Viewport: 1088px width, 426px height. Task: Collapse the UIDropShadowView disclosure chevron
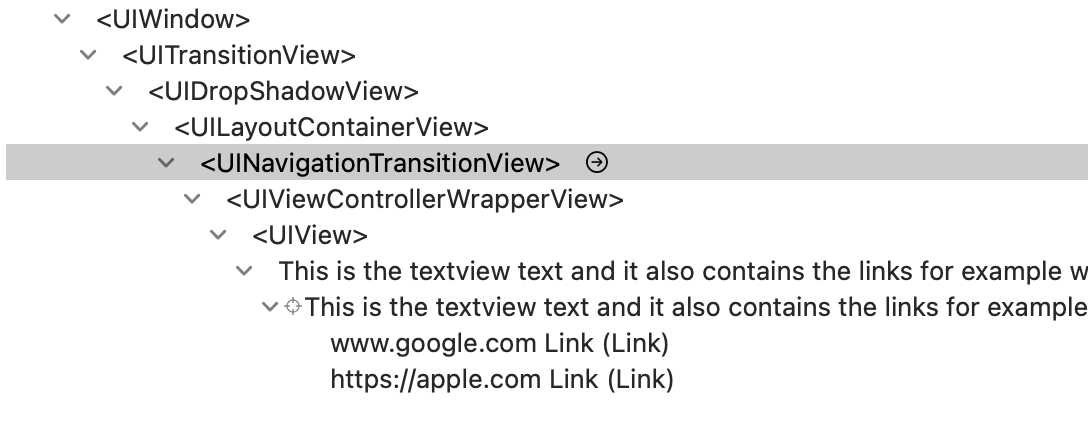115,90
